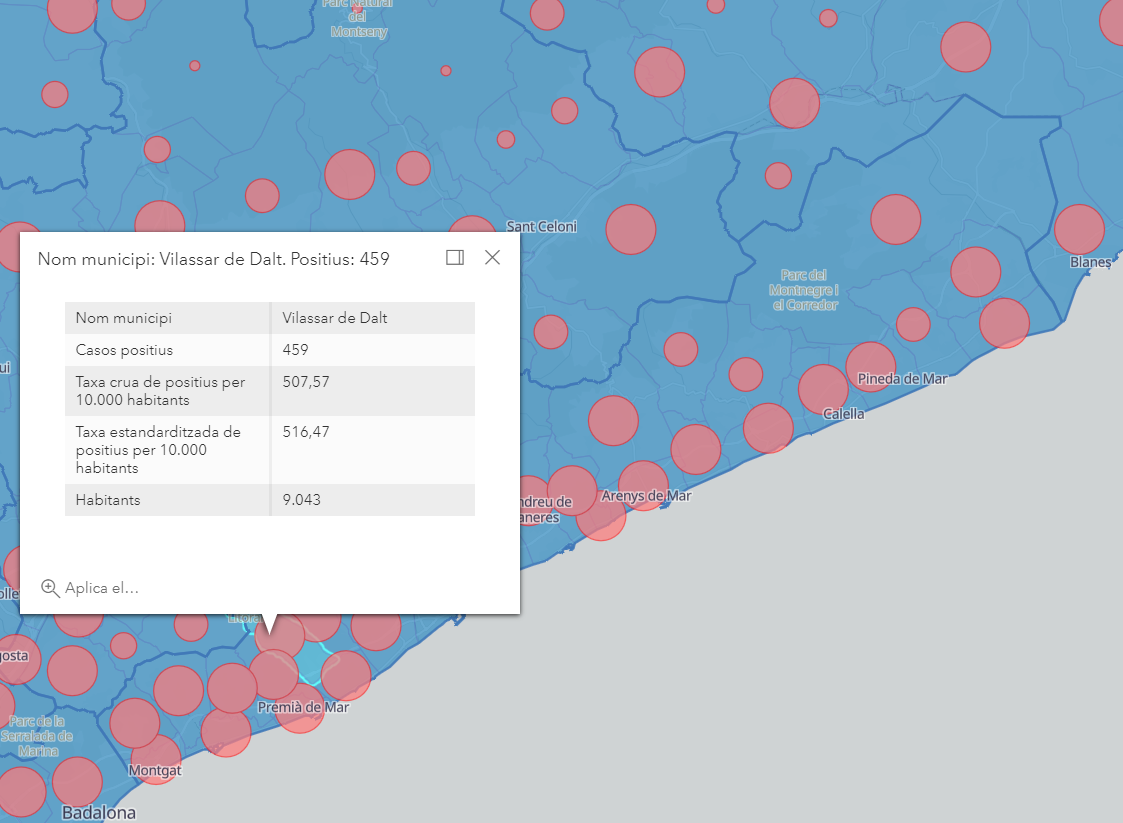Click the Badalona map label

point(99,813)
